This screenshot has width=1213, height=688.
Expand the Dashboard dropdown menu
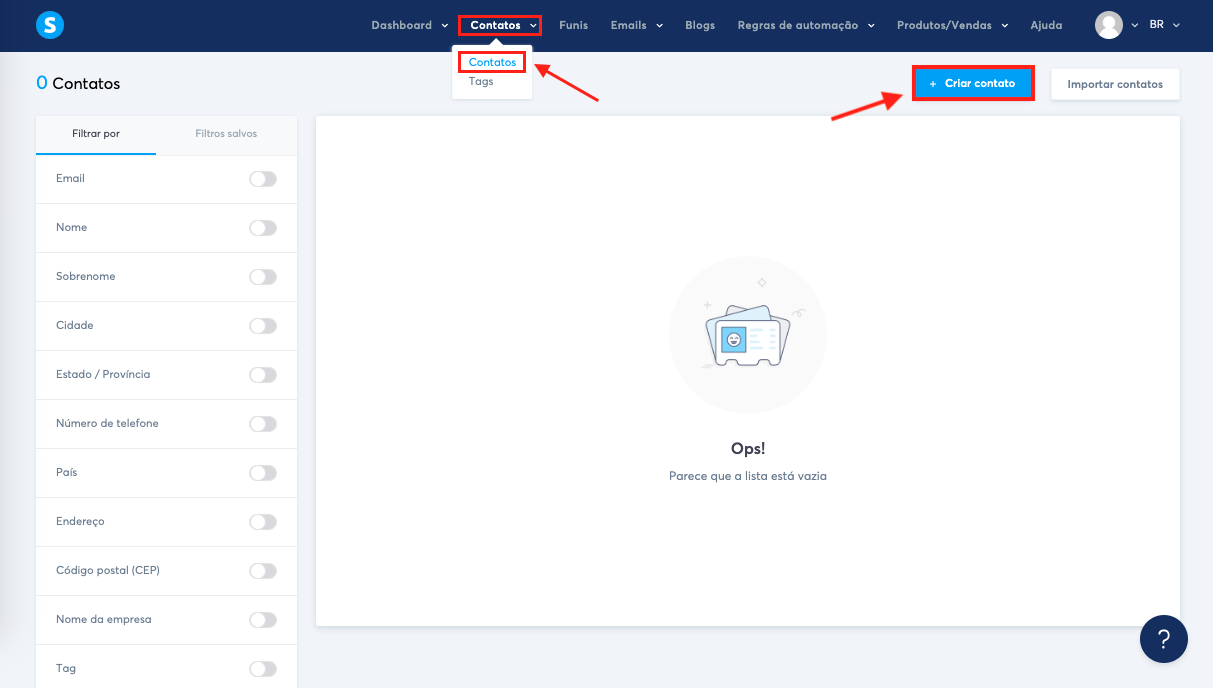[409, 25]
